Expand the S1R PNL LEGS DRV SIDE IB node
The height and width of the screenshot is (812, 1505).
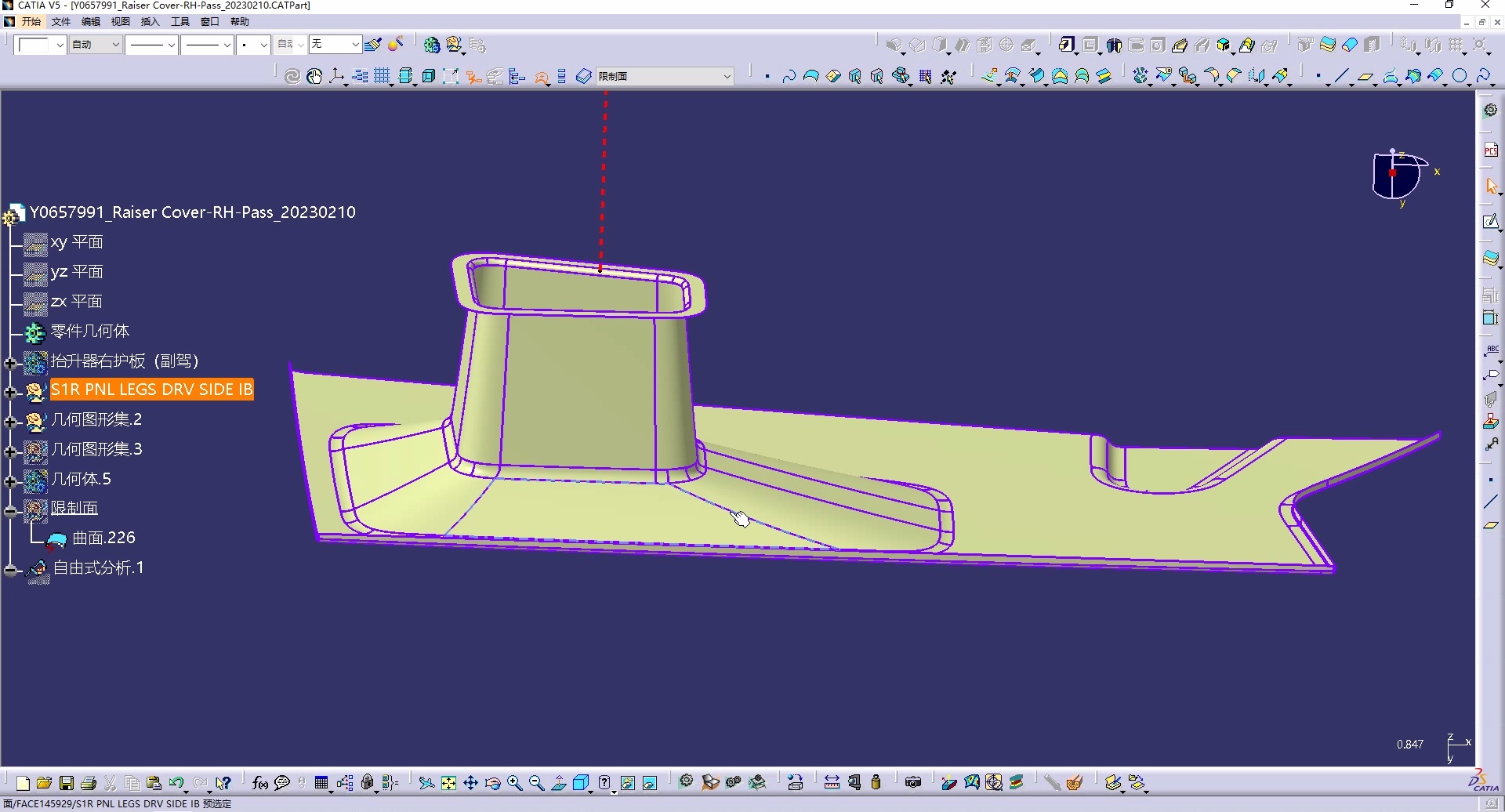(10, 391)
